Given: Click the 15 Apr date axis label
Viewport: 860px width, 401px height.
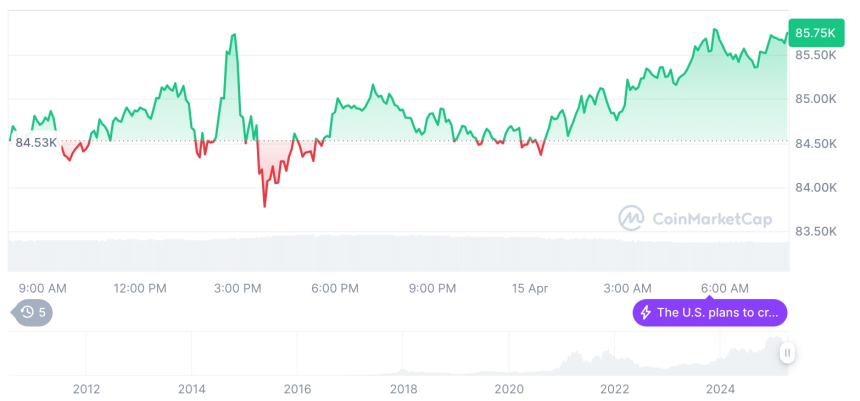Looking at the screenshot, I should 531,288.
